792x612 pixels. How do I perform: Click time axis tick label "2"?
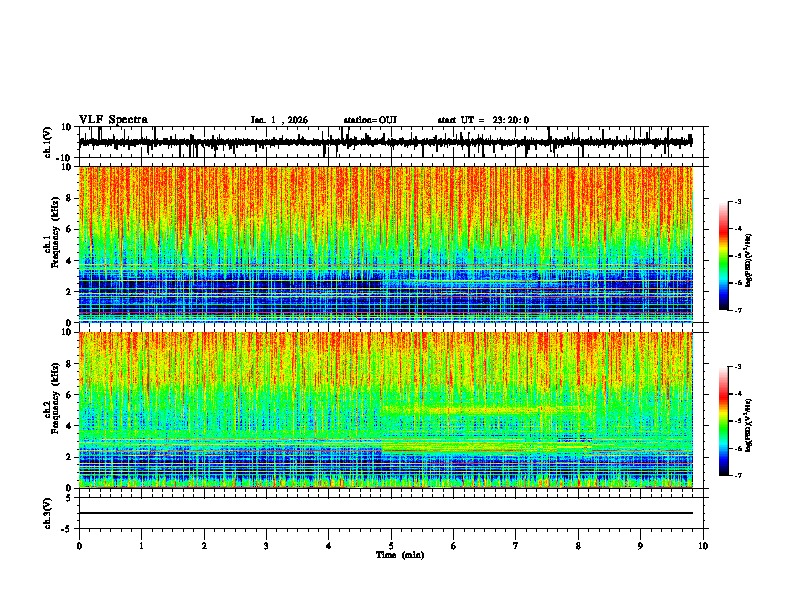204,546
